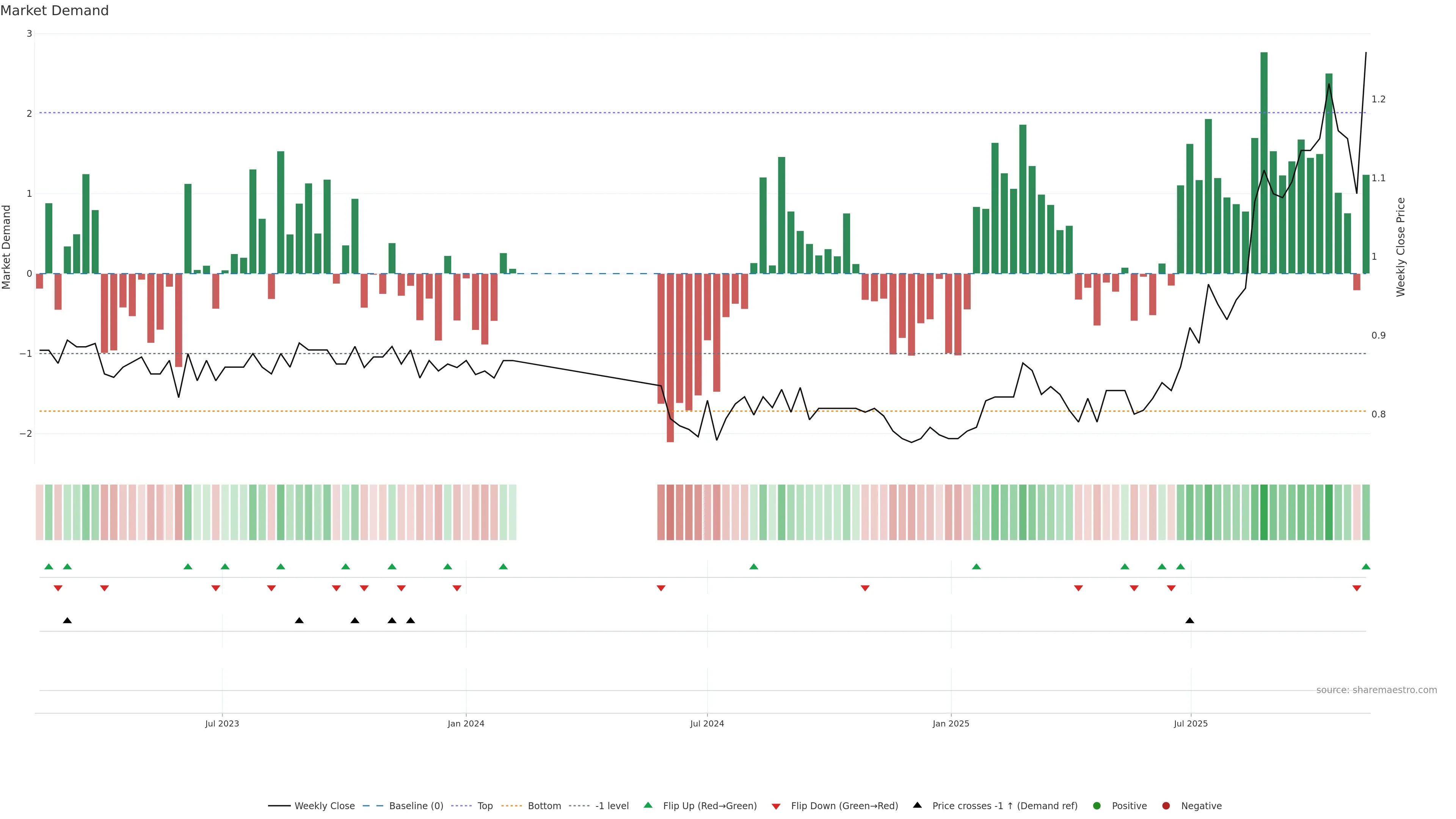Click the dark red Negative legend dot
The height and width of the screenshot is (819, 1456).
[1166, 805]
